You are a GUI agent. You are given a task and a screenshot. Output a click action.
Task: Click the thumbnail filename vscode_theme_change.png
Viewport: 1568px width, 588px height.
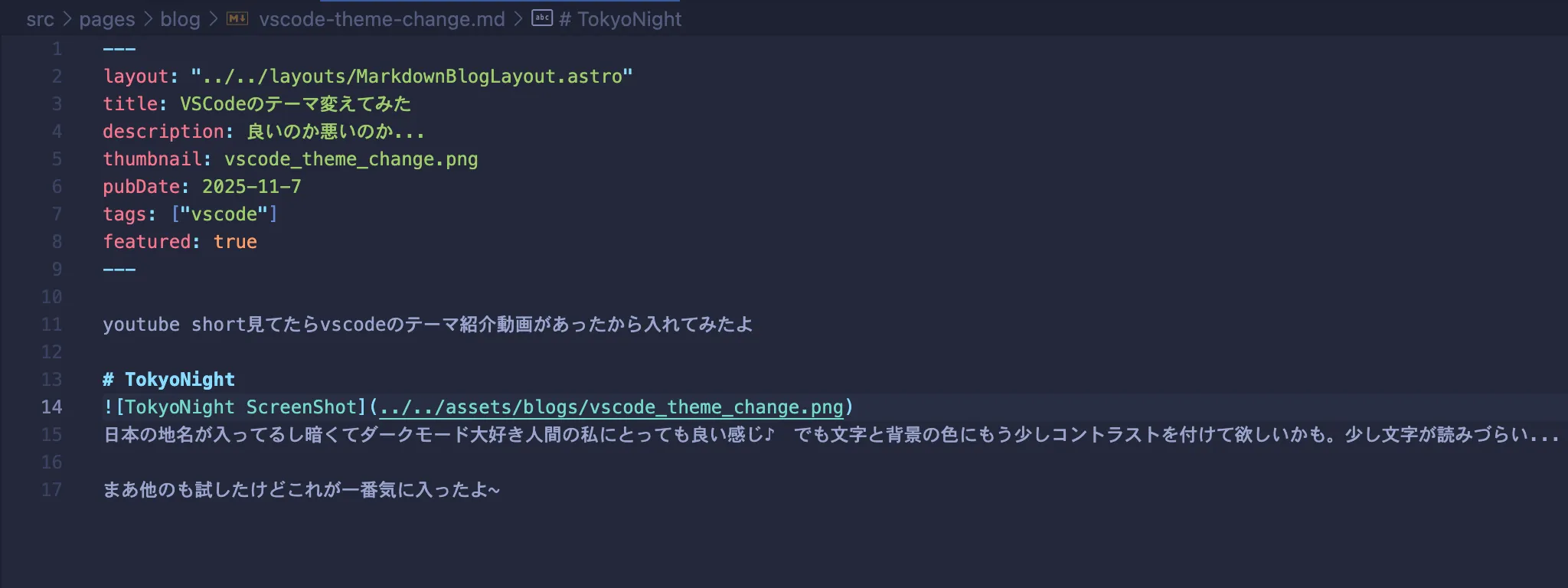352,158
